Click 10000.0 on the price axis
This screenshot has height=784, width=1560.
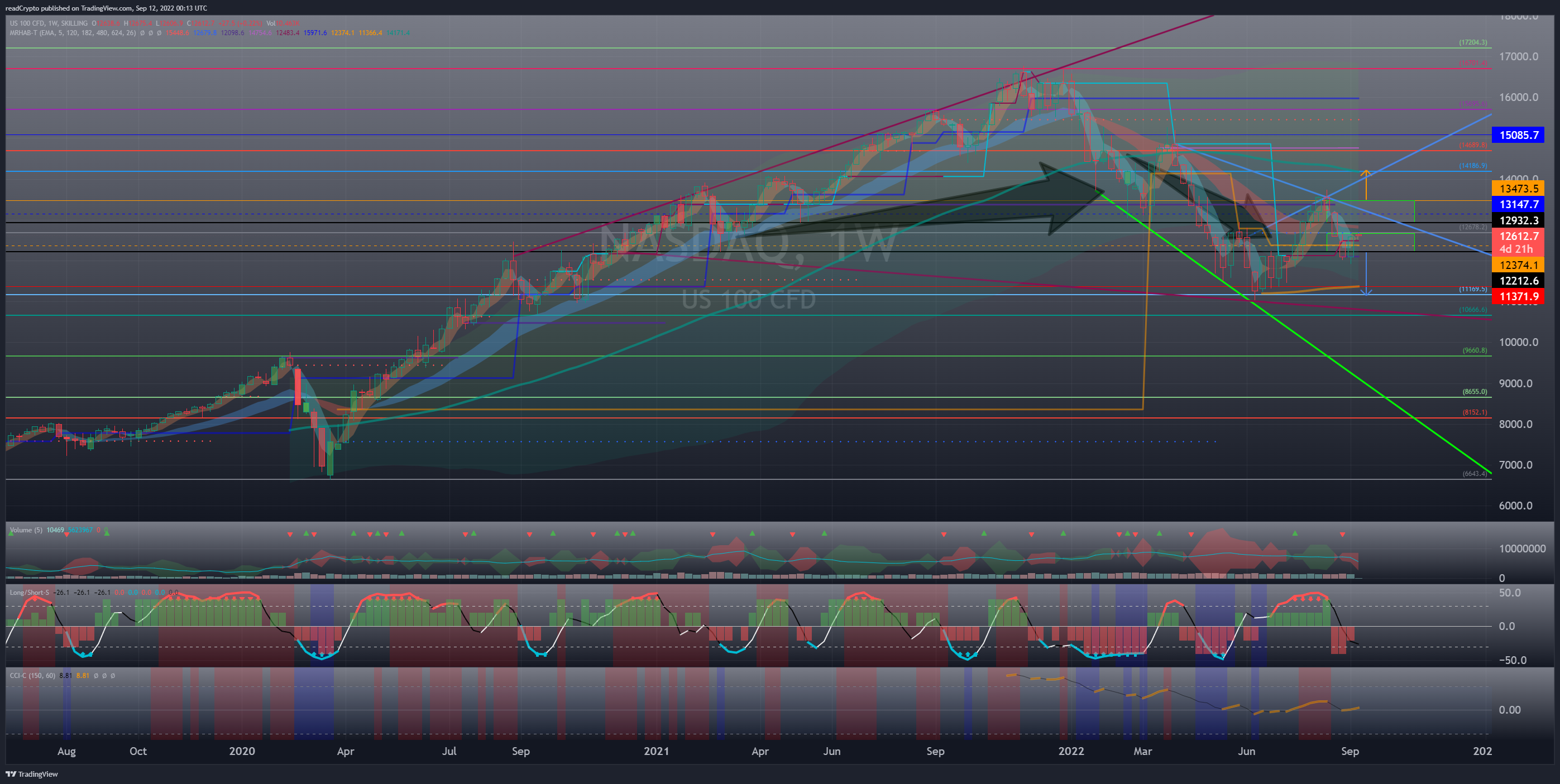click(x=1518, y=342)
